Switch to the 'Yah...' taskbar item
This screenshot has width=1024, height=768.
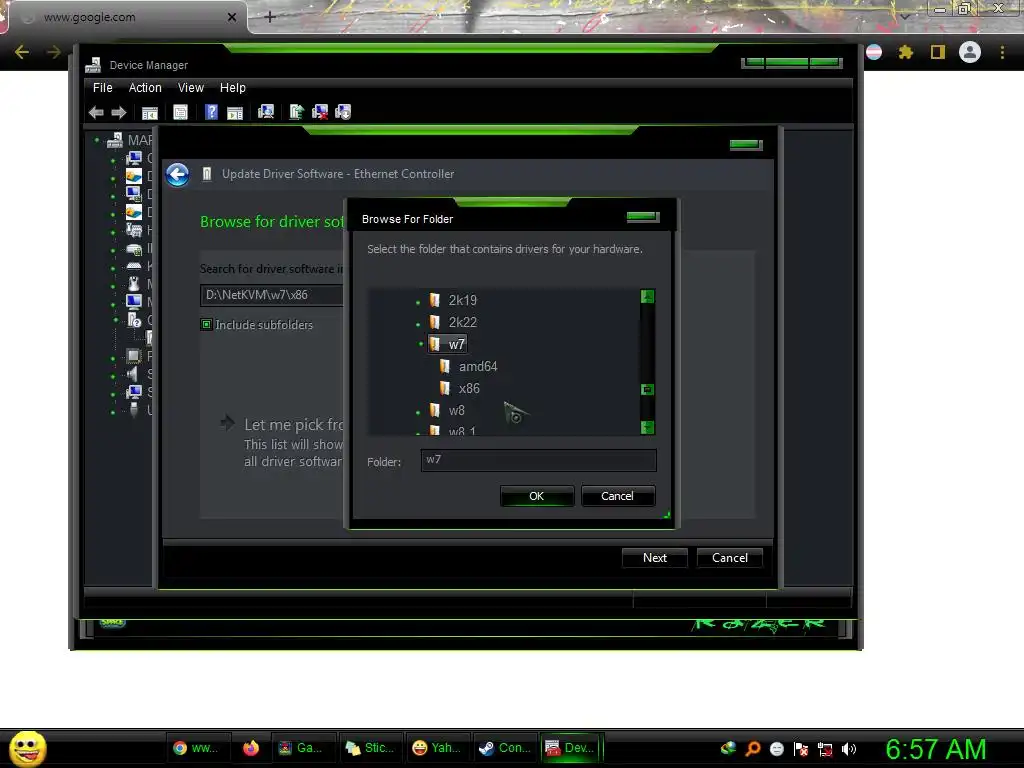tap(437, 748)
